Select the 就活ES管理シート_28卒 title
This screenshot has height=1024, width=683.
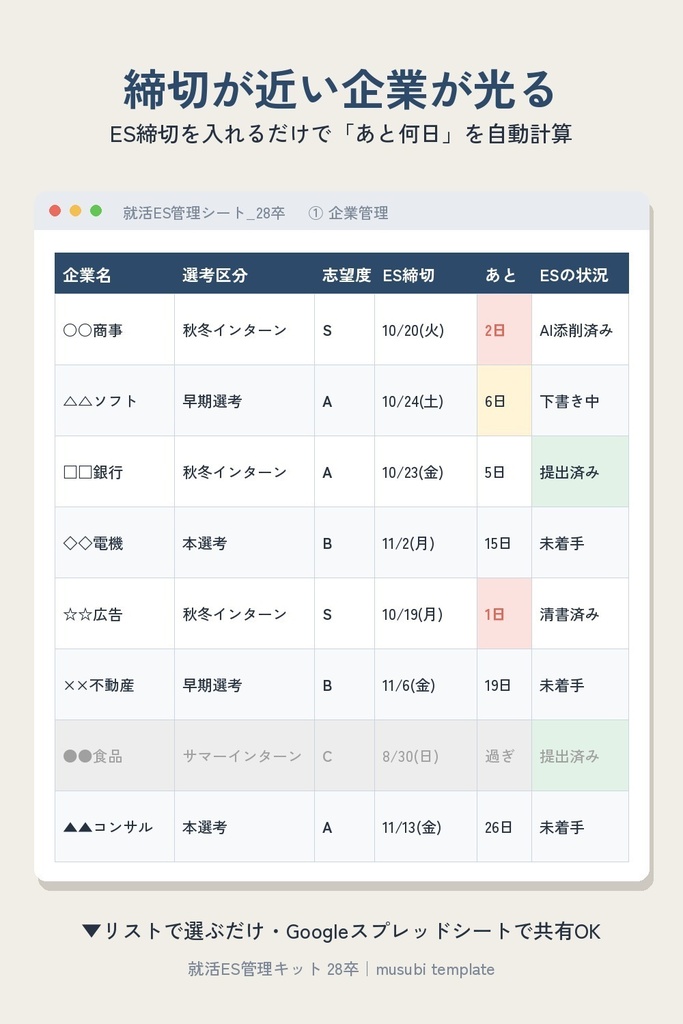(x=204, y=213)
